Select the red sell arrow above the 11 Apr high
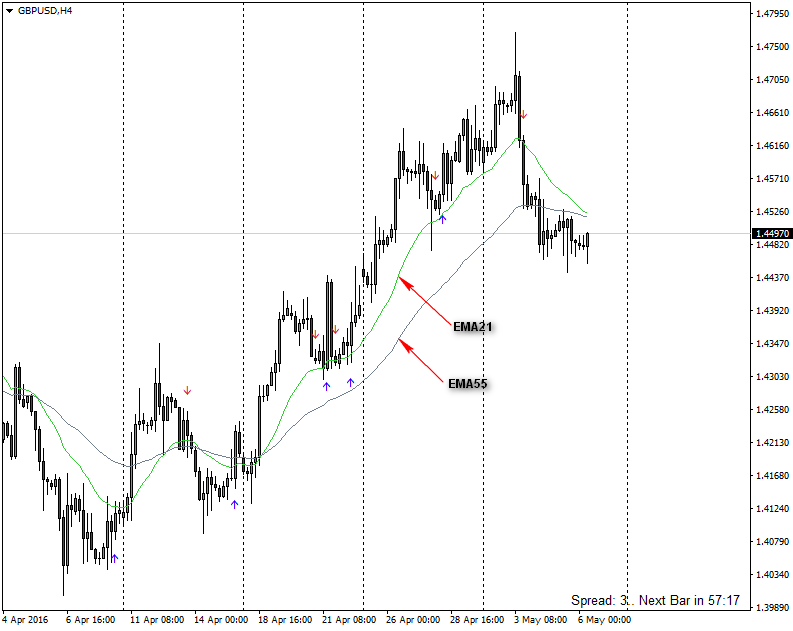Viewport: 793px width, 631px height. pyautogui.click(x=188, y=390)
